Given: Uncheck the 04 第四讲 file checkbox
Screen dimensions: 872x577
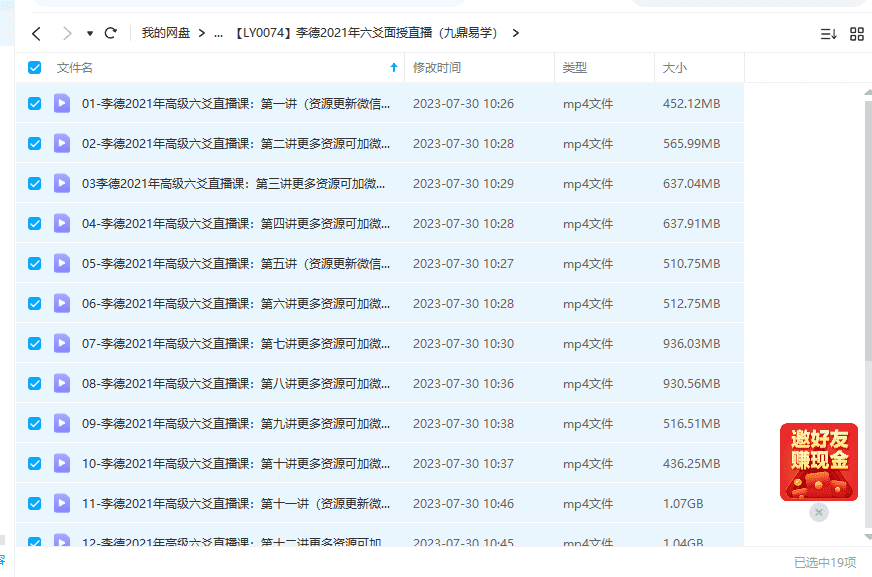Looking at the screenshot, I should coord(35,223).
